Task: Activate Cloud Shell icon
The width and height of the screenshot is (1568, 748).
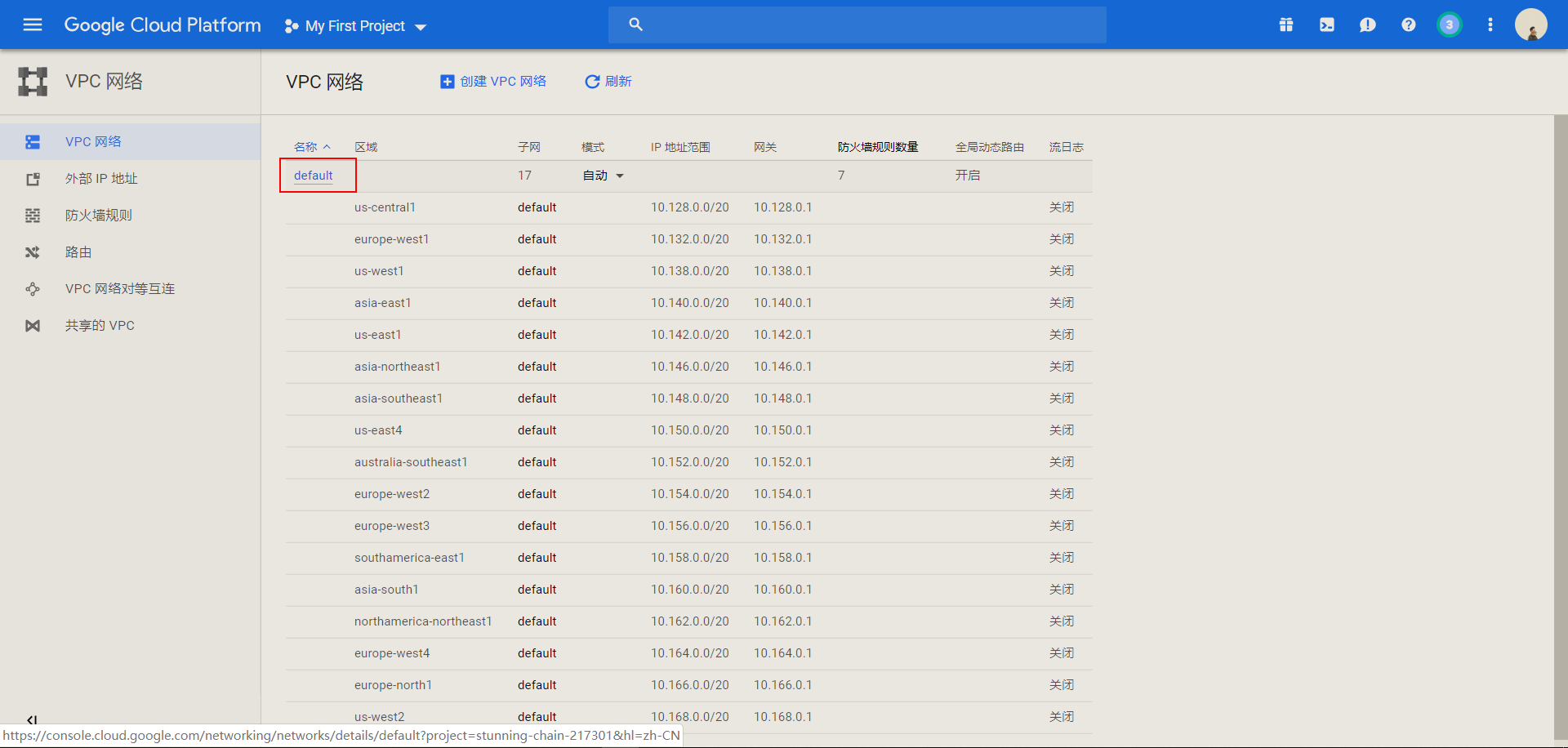Action: coord(1327,24)
